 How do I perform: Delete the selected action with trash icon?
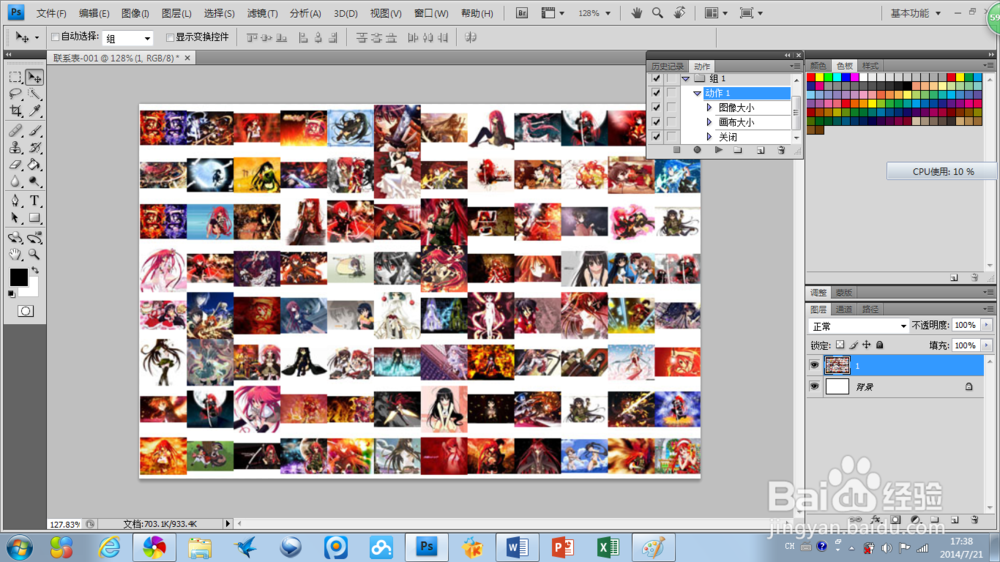tap(781, 151)
